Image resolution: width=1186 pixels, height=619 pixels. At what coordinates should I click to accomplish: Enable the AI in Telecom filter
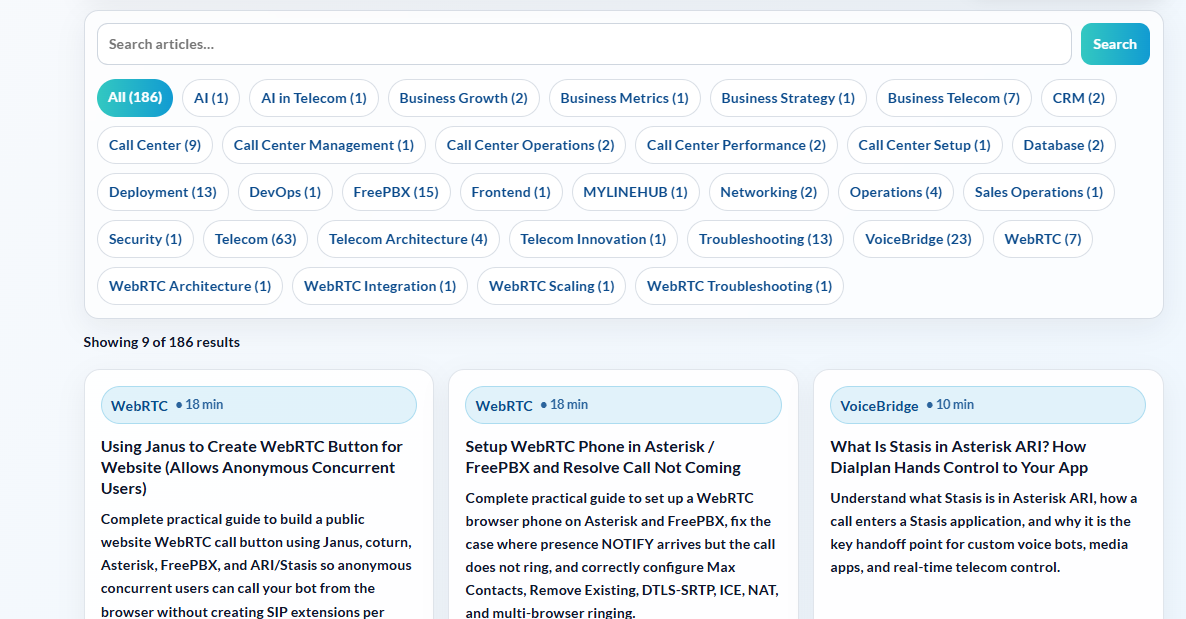click(313, 98)
